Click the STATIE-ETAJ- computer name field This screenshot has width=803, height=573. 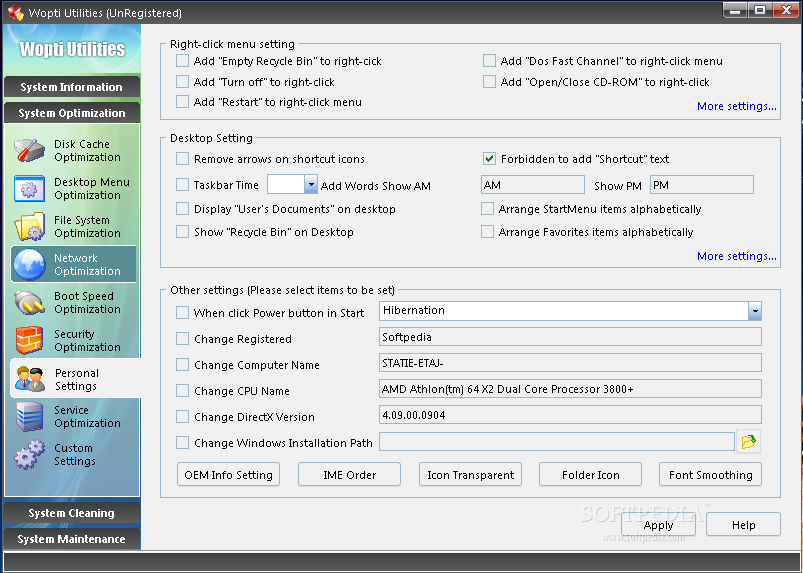point(570,363)
